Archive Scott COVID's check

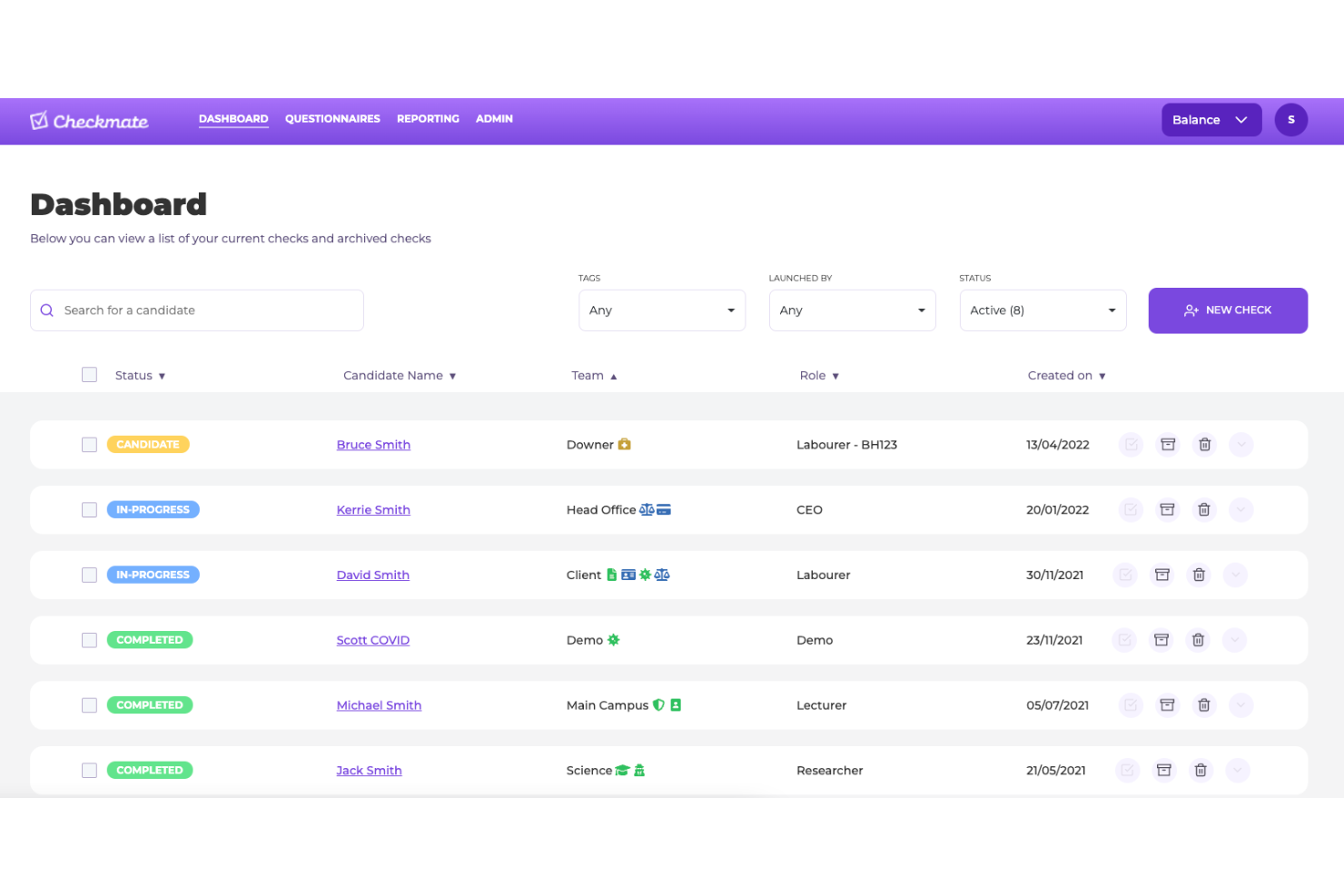coord(1161,640)
